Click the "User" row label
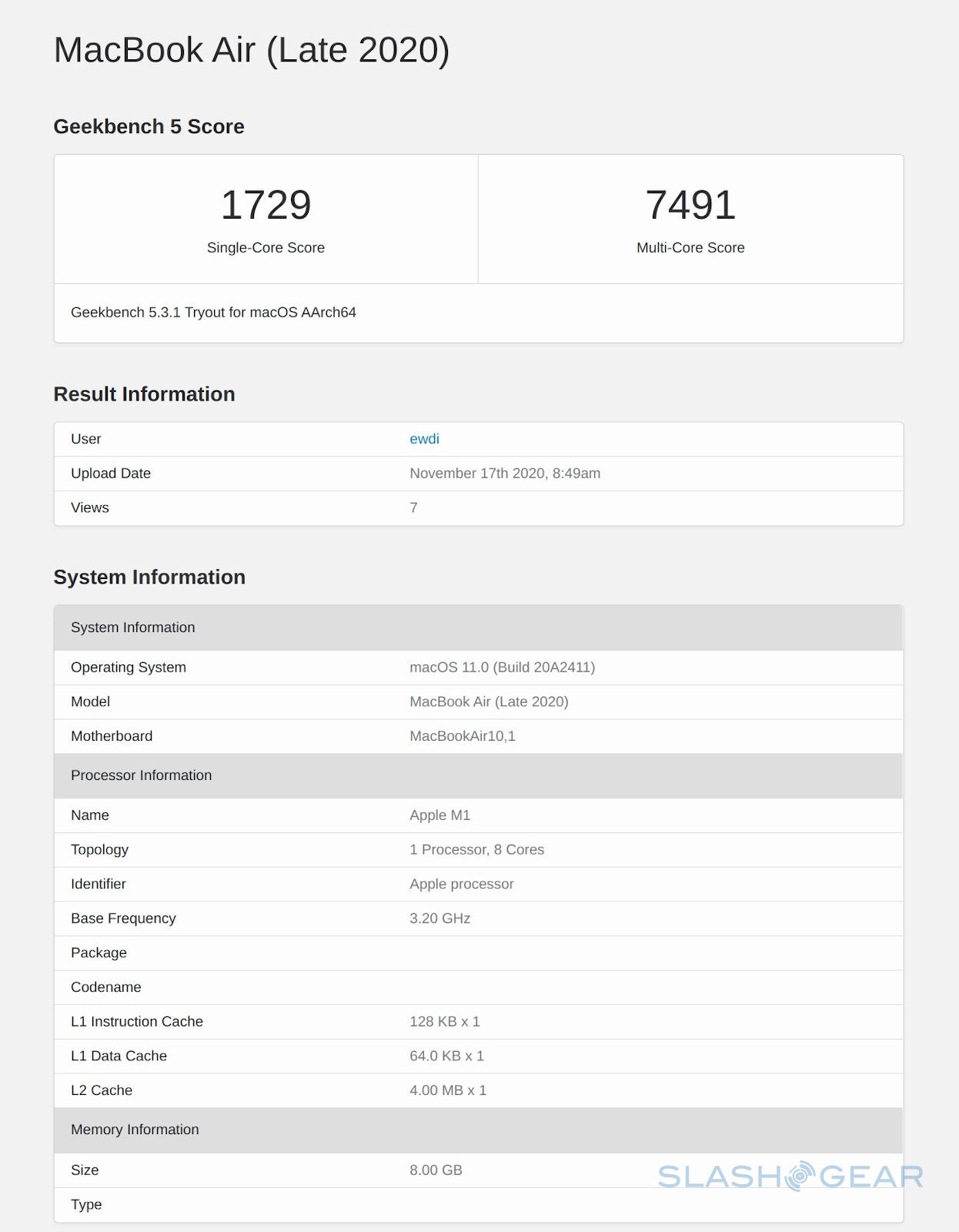Image resolution: width=959 pixels, height=1232 pixels. (86, 439)
